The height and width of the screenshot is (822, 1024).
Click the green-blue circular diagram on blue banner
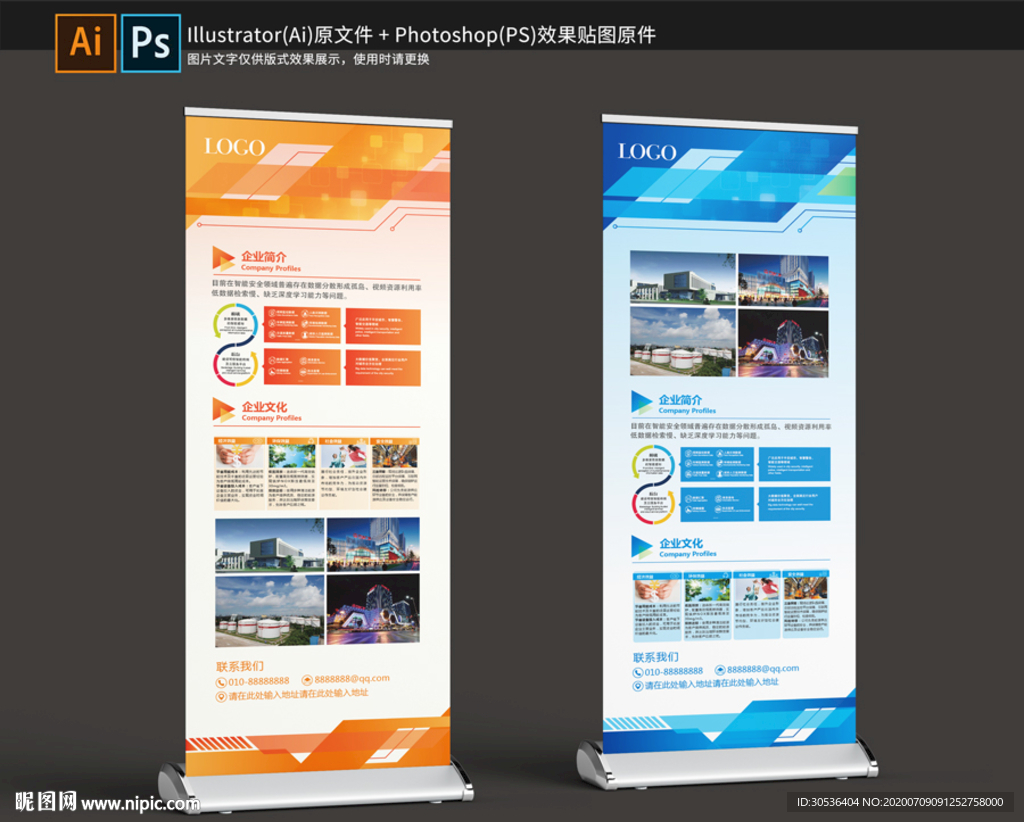point(654,463)
